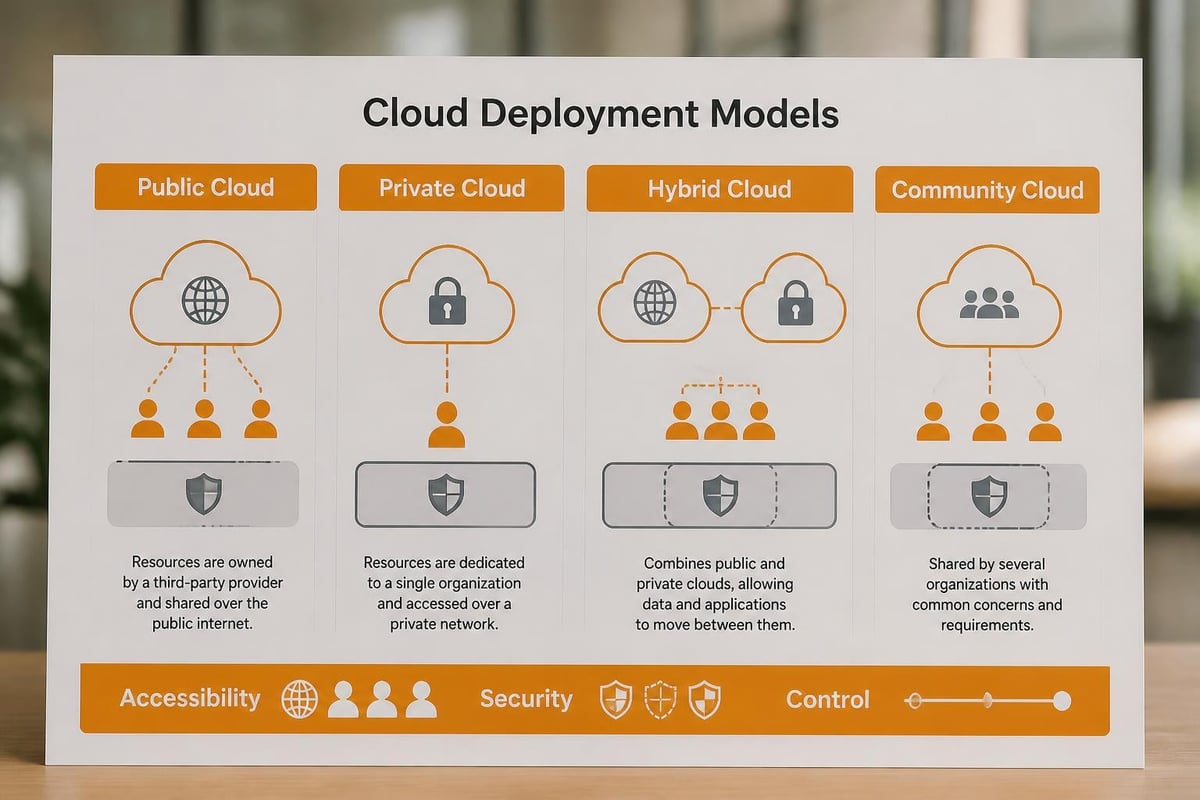Click the text 'Resources are owned by a third-party provider'
This screenshot has width=1200, height=800.
pos(204,573)
